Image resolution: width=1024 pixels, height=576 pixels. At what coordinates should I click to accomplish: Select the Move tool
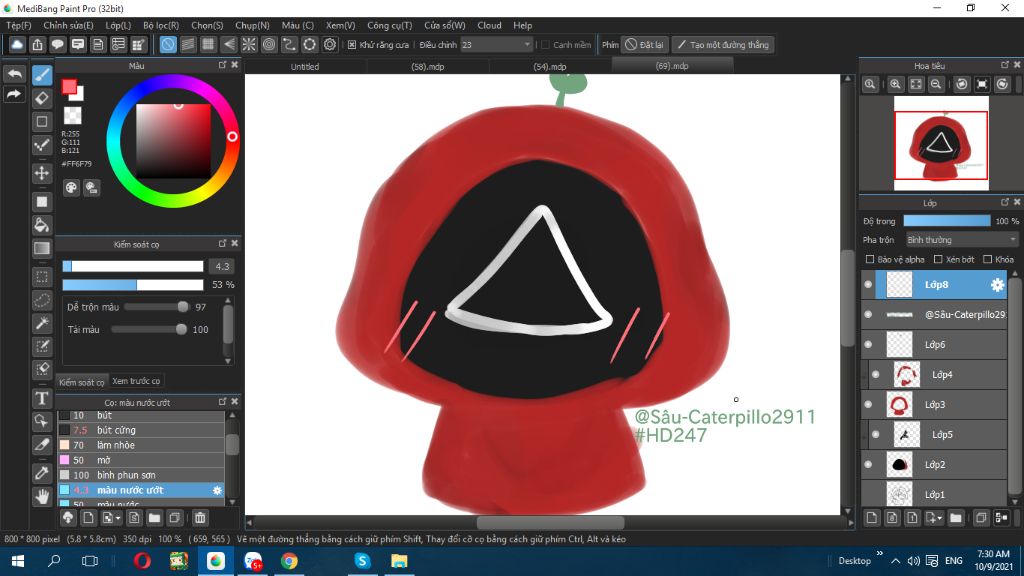coord(42,173)
